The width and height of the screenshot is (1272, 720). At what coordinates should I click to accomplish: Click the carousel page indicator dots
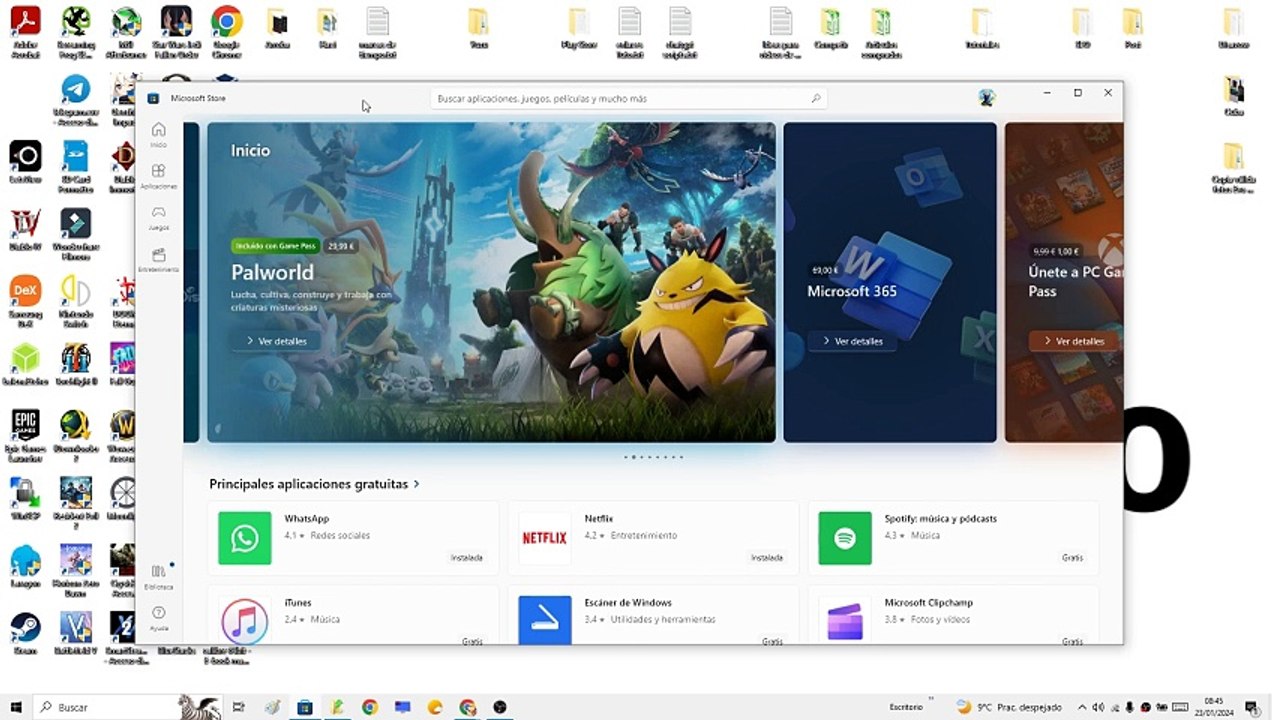tap(654, 457)
